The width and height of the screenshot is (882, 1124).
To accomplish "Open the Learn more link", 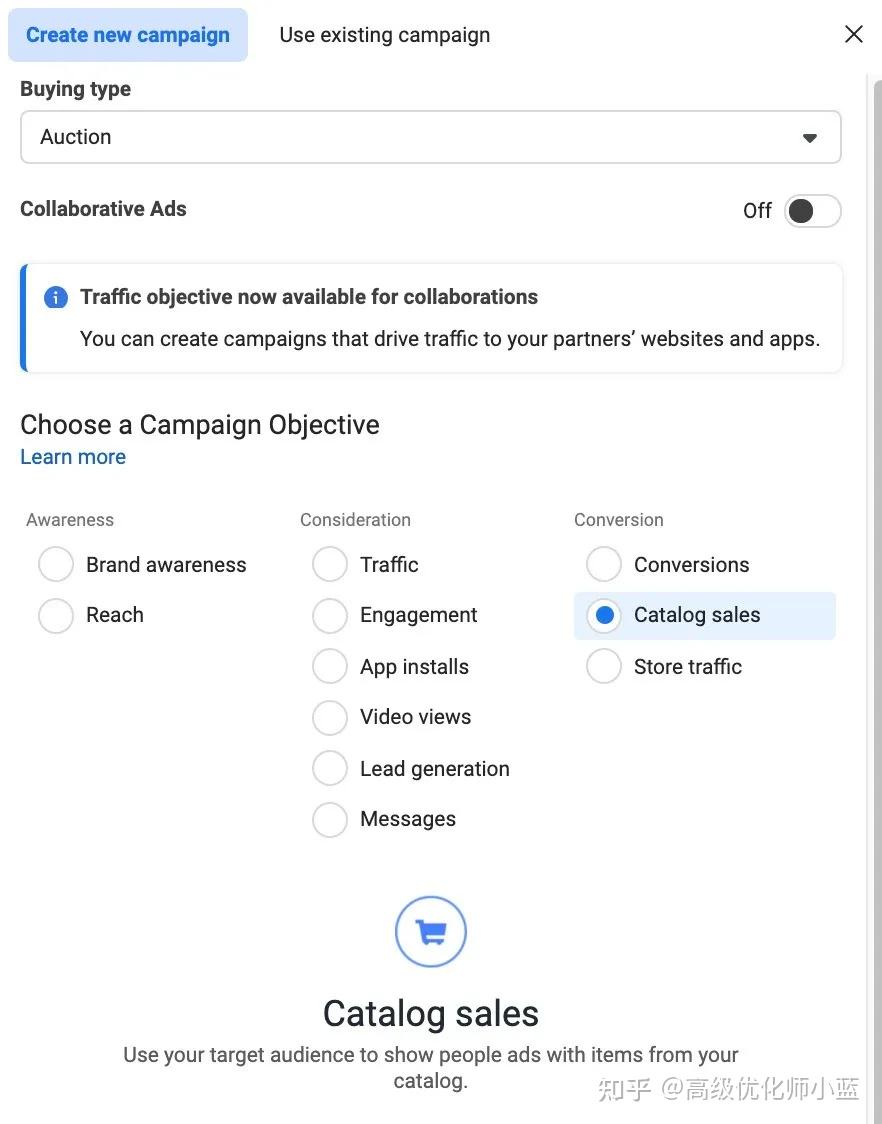I will click(73, 457).
